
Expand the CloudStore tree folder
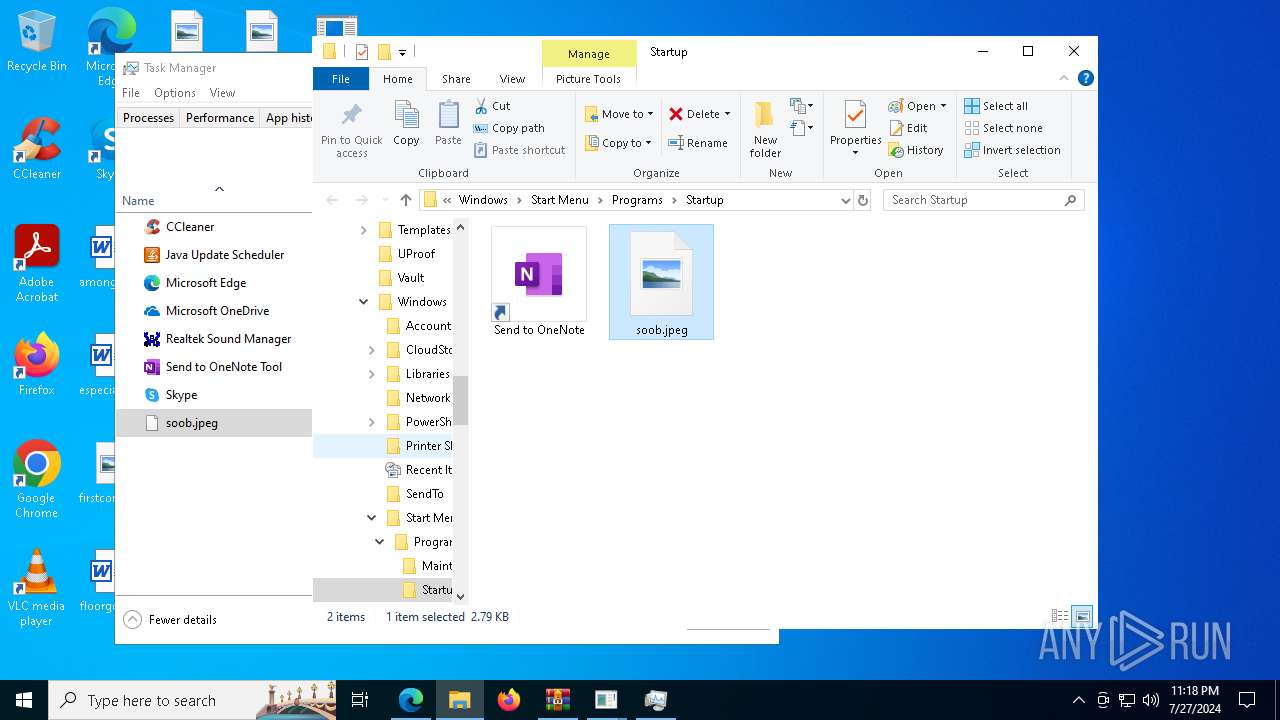pos(371,350)
